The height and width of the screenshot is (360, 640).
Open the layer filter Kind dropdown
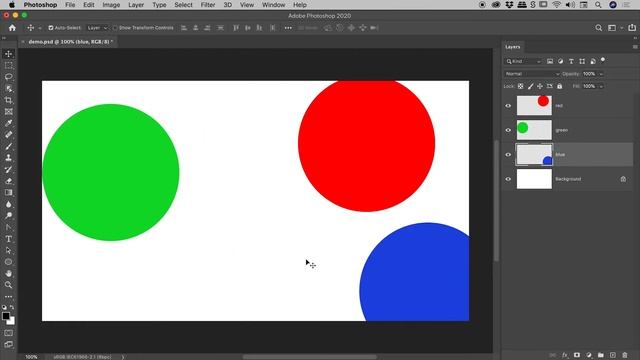523,61
